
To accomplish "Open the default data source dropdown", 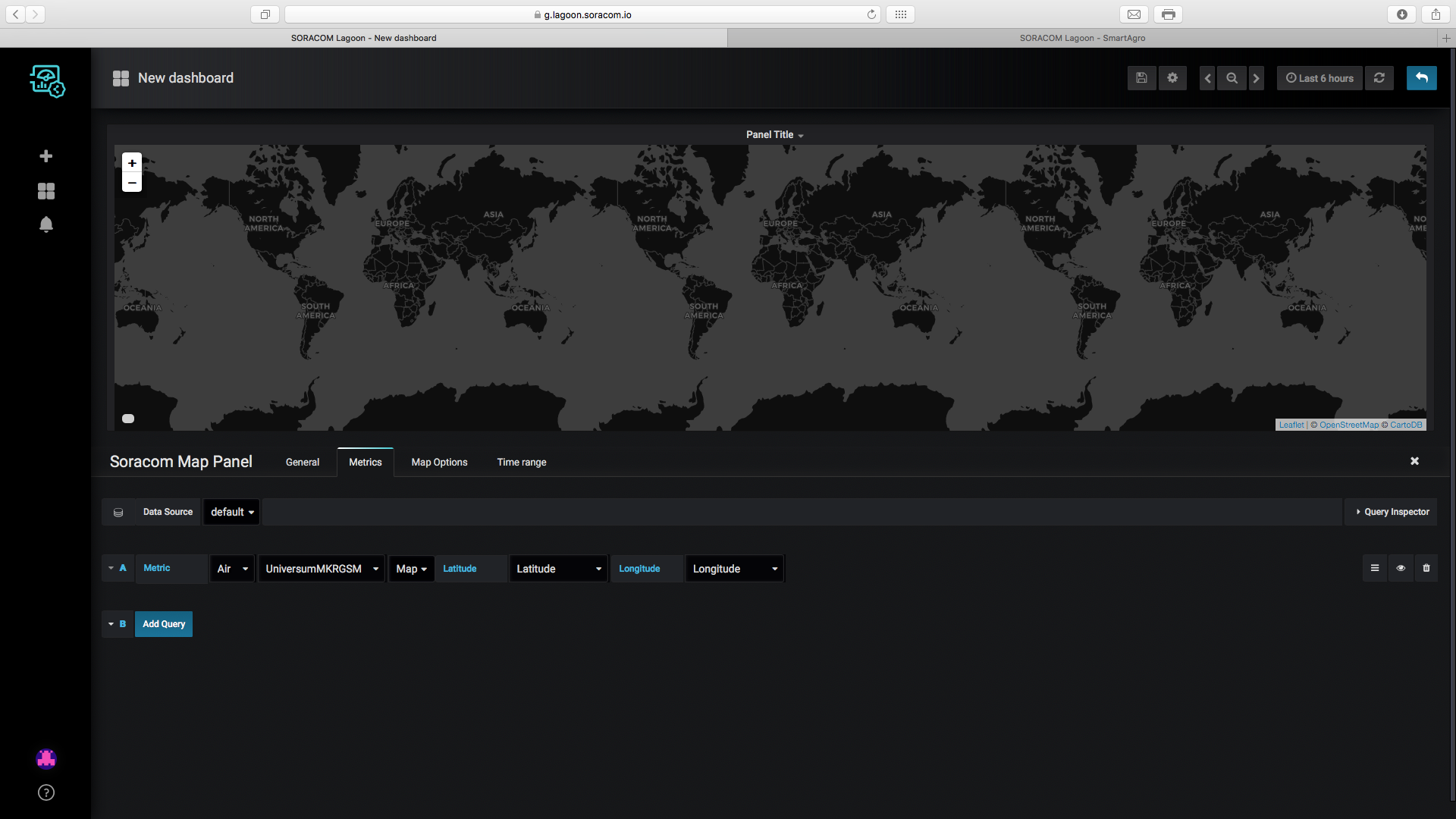I will [232, 512].
